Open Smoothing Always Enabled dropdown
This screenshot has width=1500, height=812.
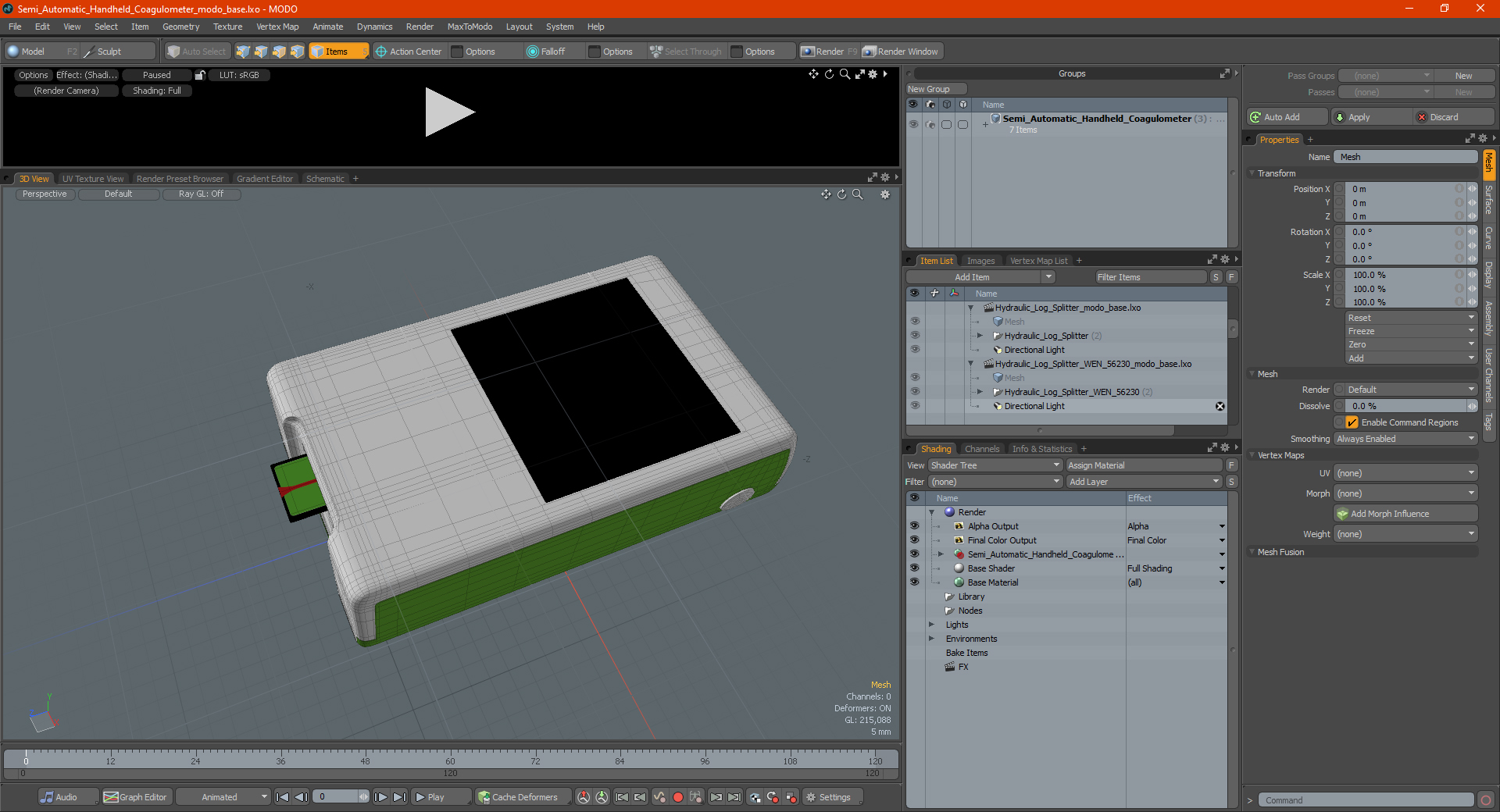1405,439
